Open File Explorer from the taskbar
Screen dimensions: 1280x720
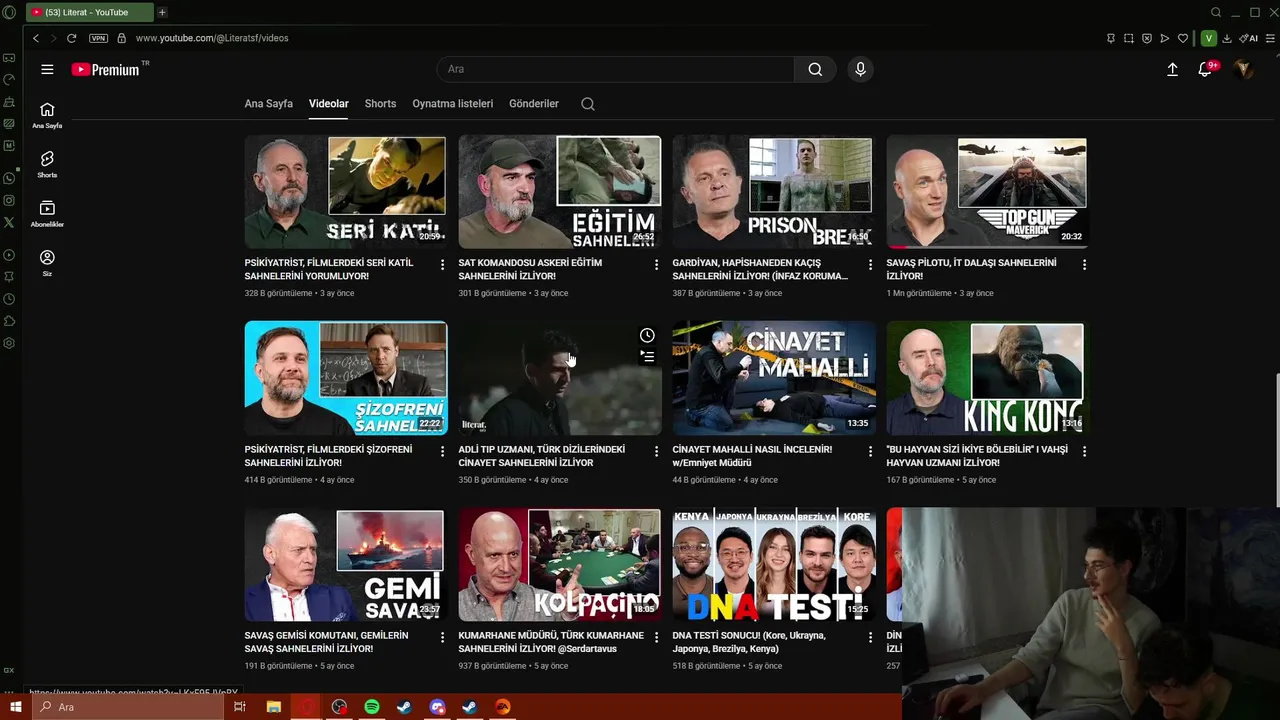coord(273,707)
